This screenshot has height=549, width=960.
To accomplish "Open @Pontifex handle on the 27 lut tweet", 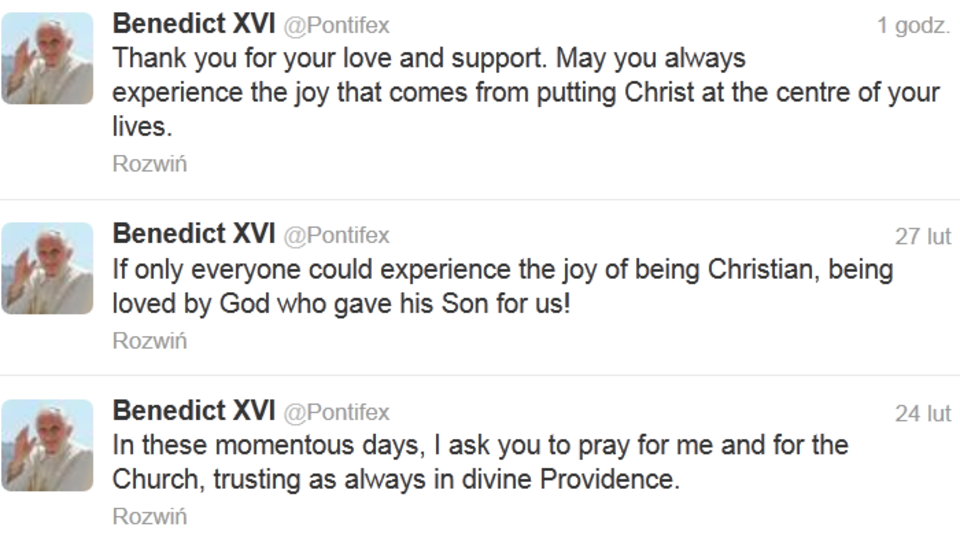I will (x=337, y=236).
